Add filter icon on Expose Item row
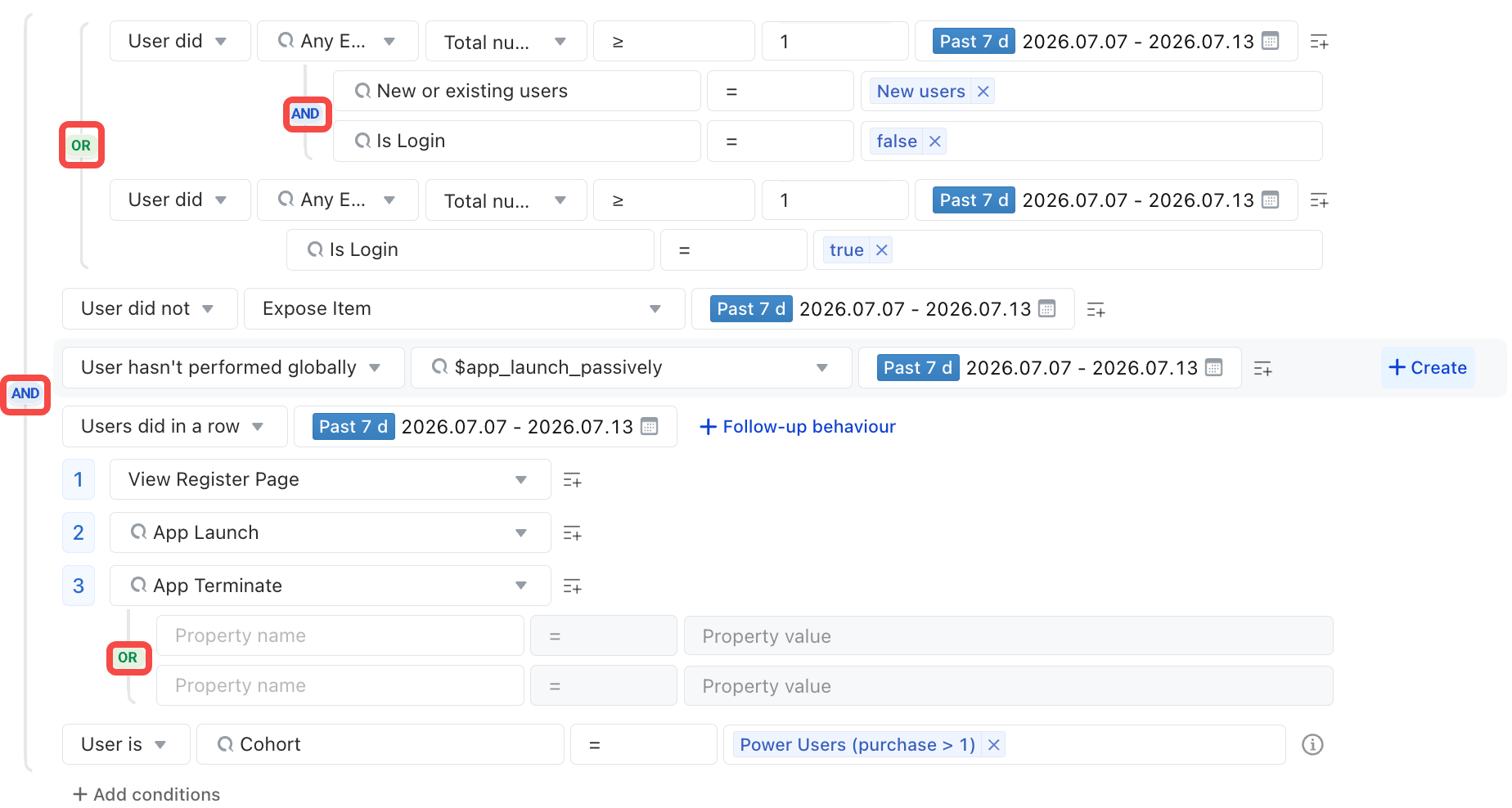Viewport: 1512px width, 808px height. click(x=1096, y=310)
